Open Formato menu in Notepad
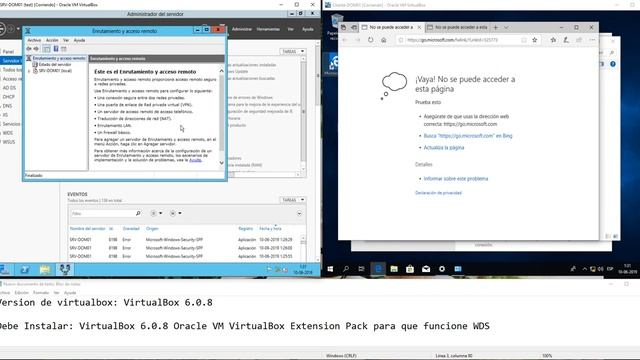This screenshot has width=640, height=360. pos(41,293)
